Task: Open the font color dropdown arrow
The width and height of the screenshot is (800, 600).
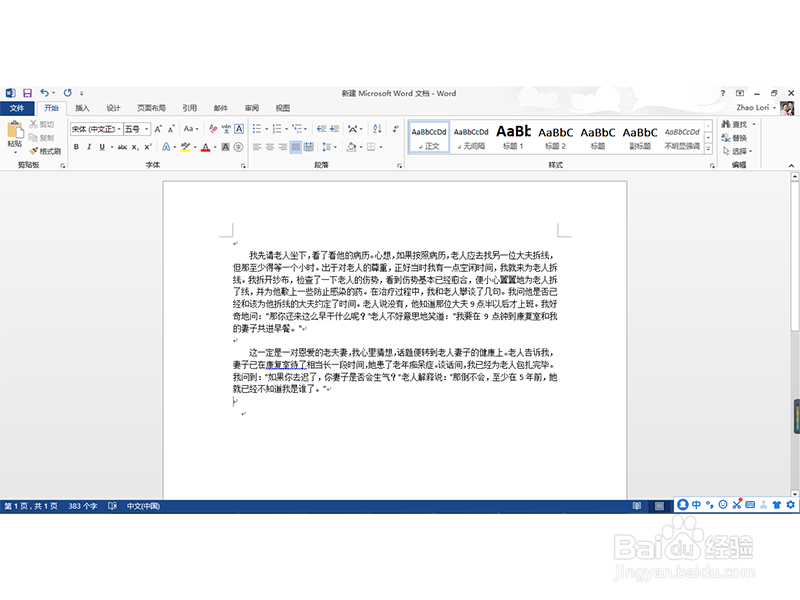Action: (x=214, y=146)
